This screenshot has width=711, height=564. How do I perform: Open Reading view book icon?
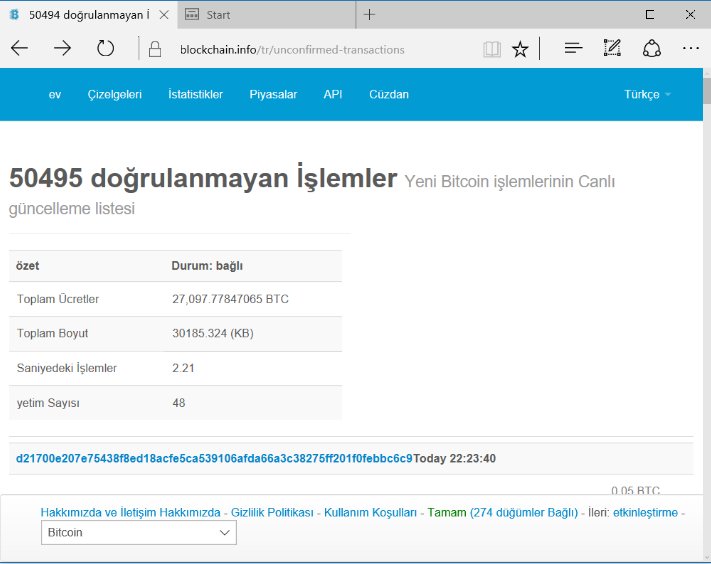point(492,49)
